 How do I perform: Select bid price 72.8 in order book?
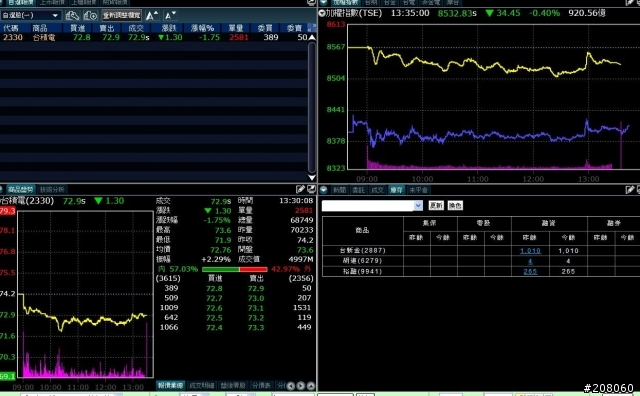214,288
